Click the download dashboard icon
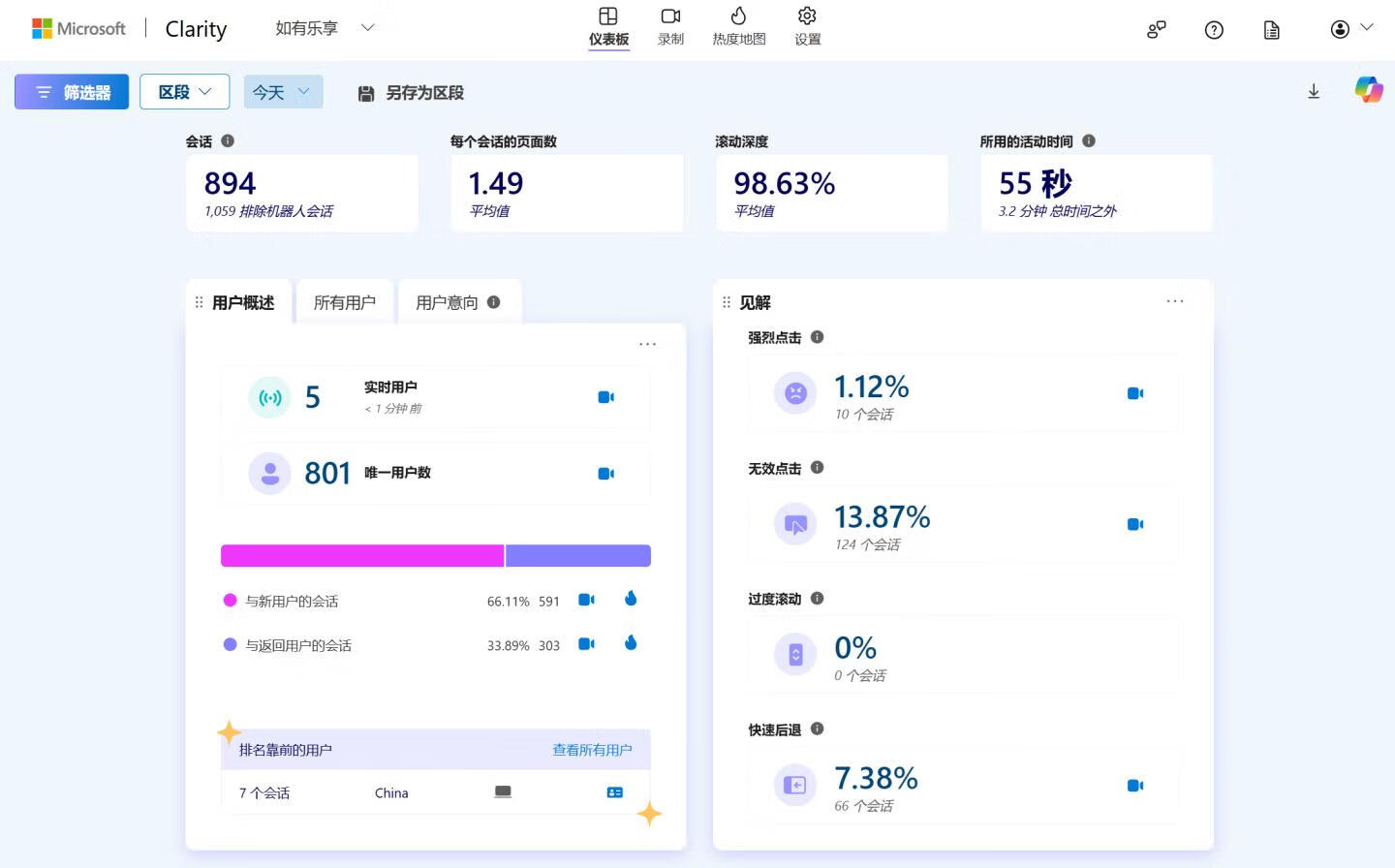This screenshot has width=1395, height=868. tap(1314, 91)
